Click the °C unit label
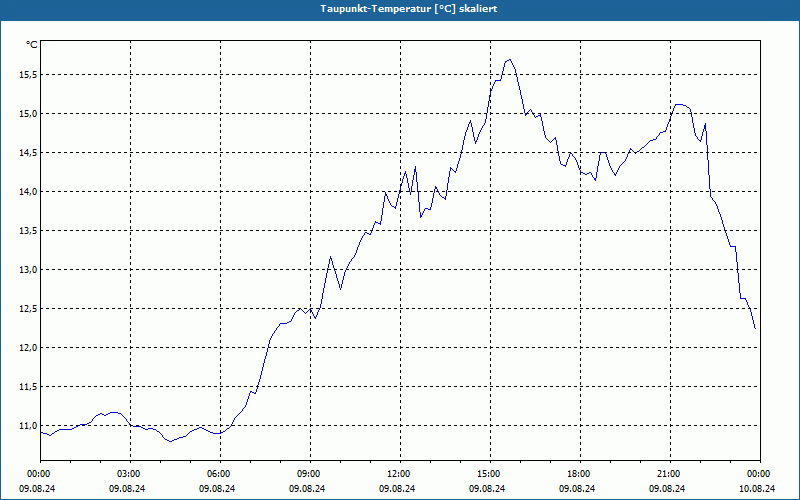The image size is (800, 500). (x=31, y=45)
